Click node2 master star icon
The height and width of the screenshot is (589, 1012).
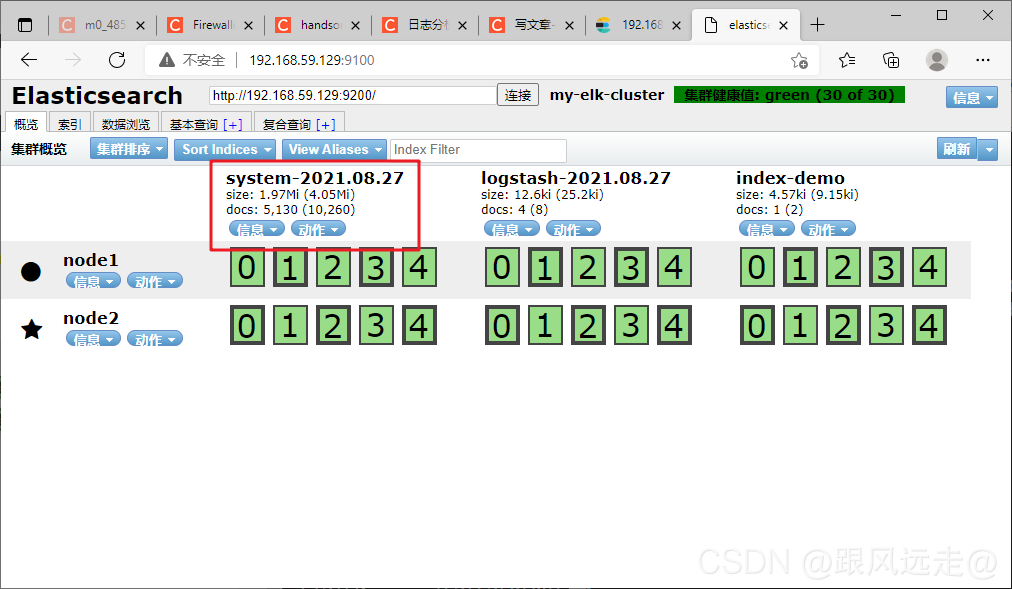point(32,329)
